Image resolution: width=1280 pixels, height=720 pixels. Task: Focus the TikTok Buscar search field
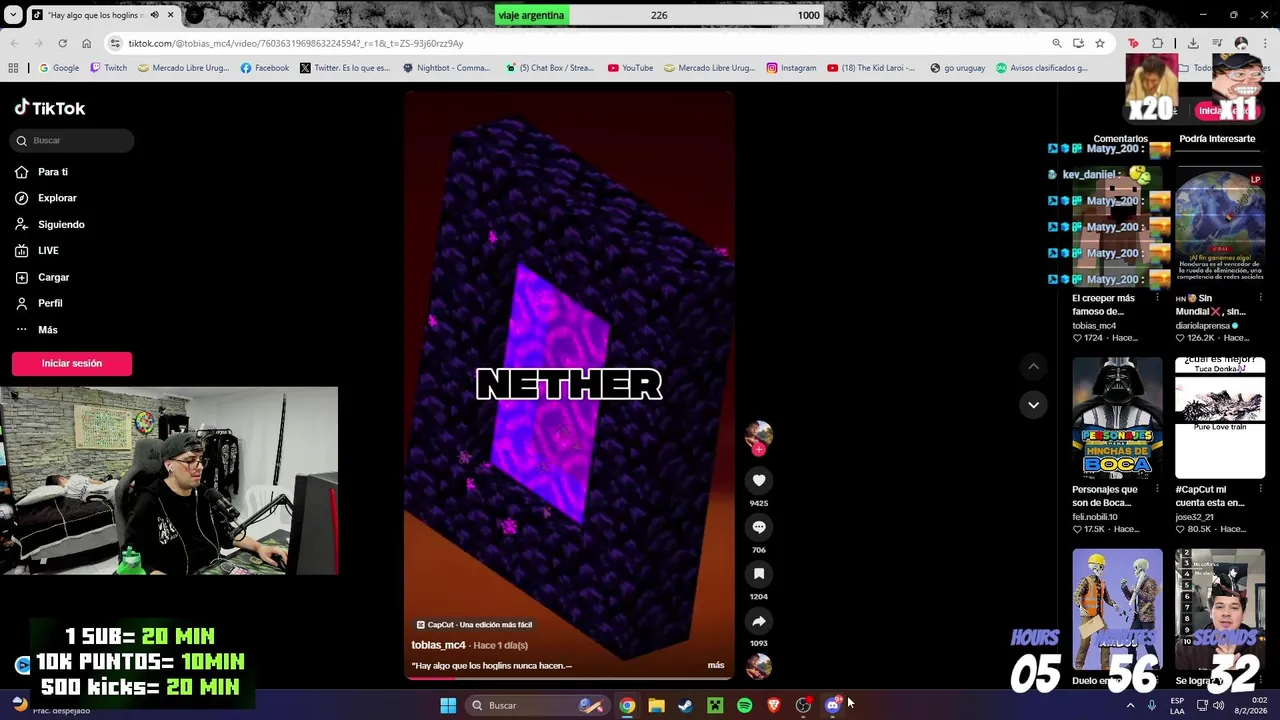[73, 140]
